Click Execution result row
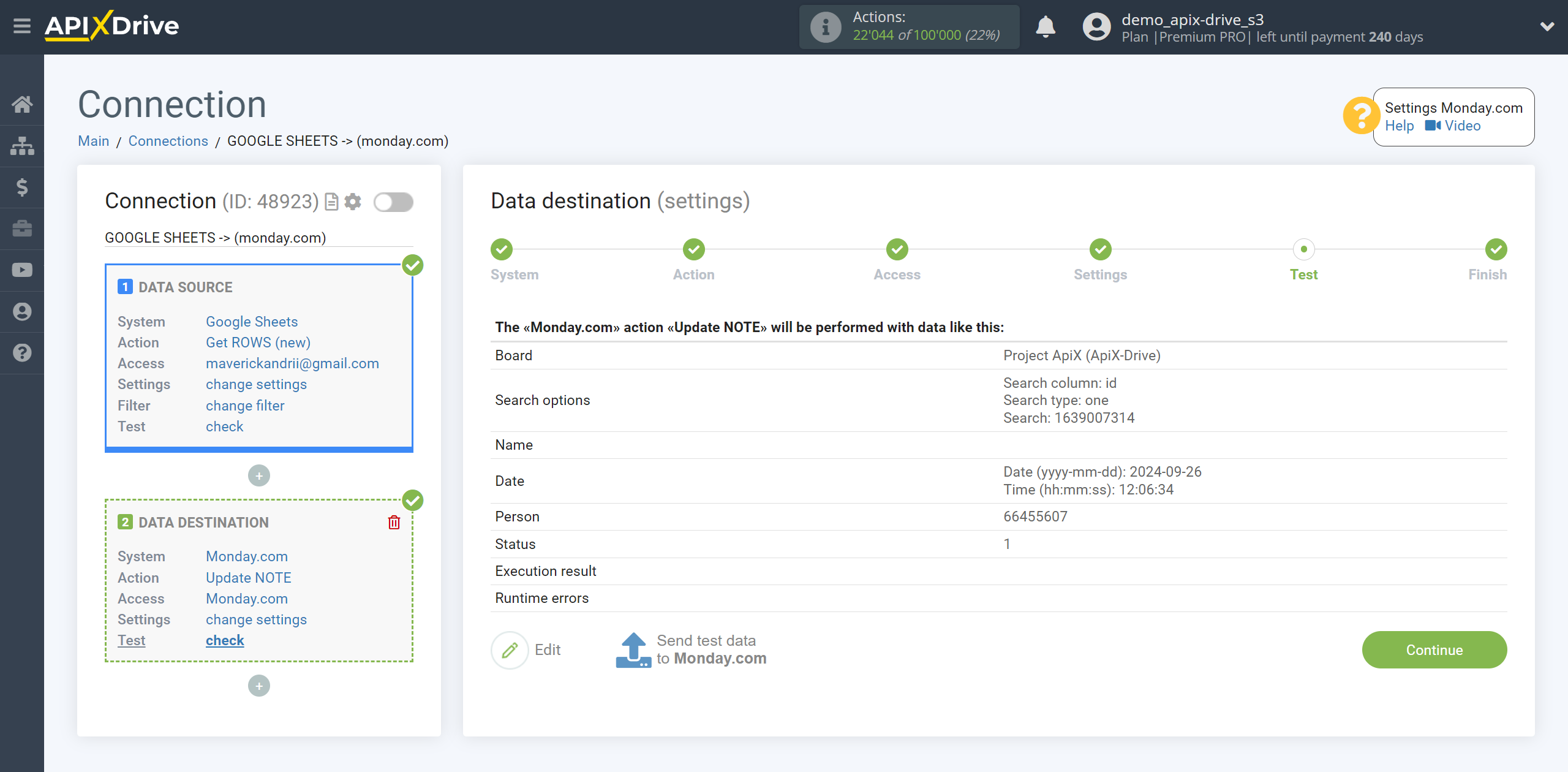Image resolution: width=1568 pixels, height=772 pixels. click(998, 571)
